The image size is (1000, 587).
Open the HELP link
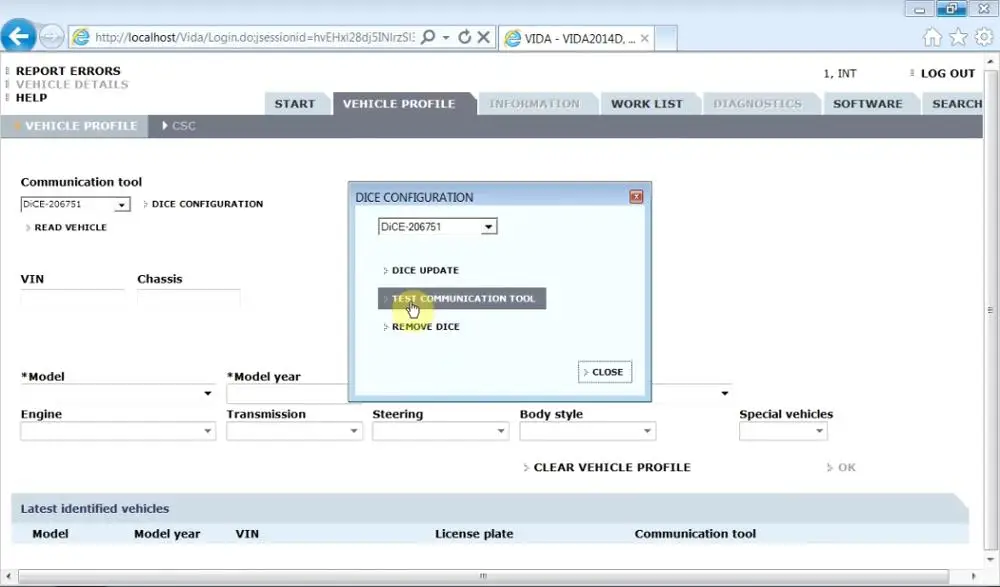[x=31, y=98]
